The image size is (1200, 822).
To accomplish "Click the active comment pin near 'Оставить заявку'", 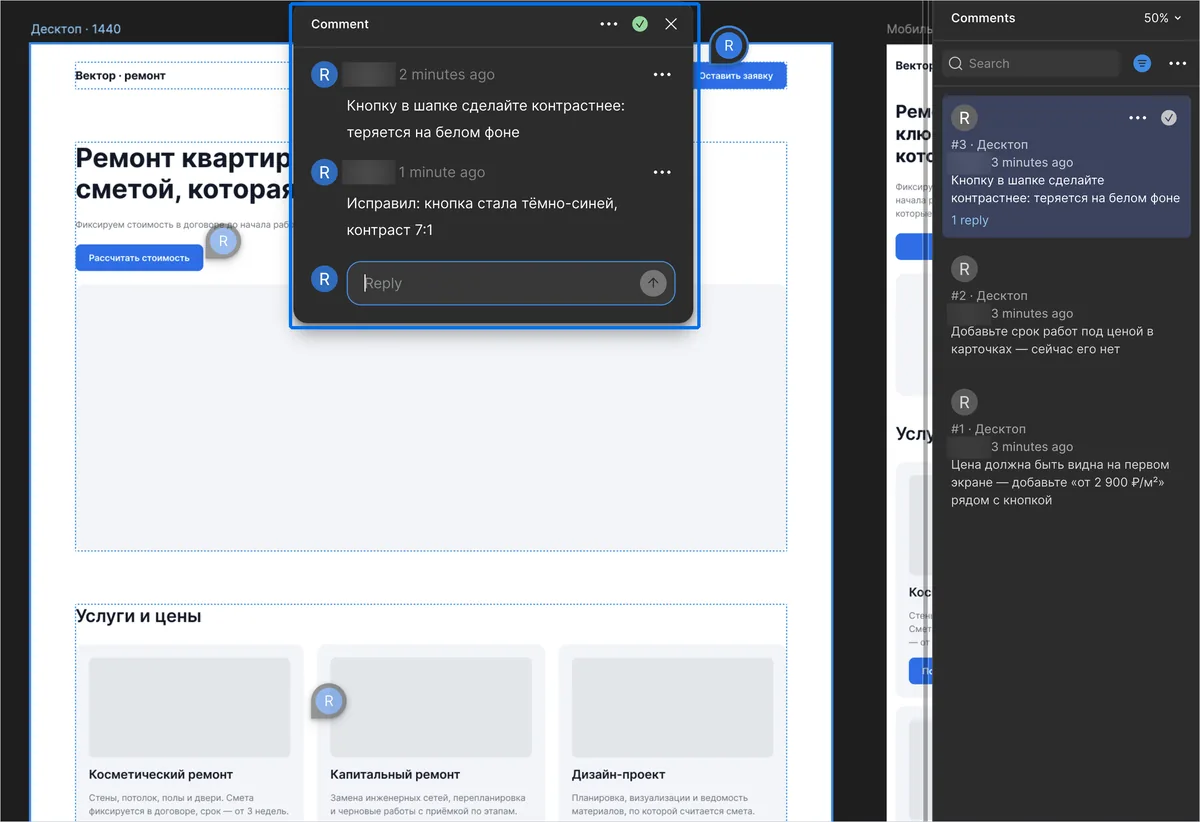I will tap(729, 45).
